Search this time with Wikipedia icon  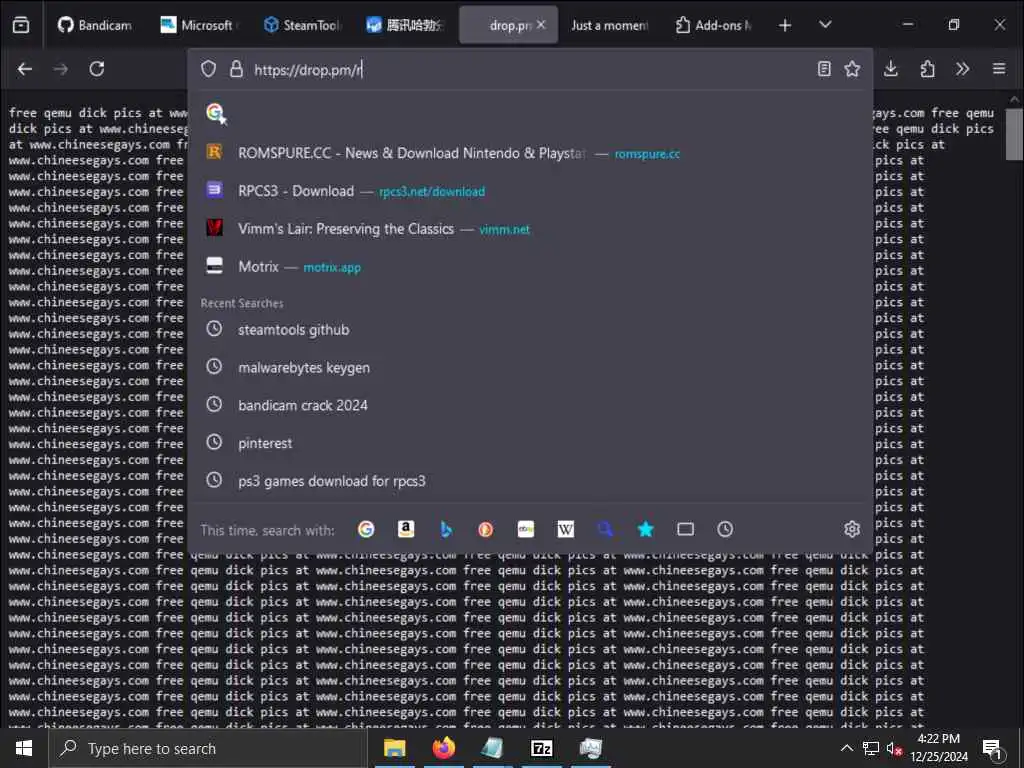566,529
